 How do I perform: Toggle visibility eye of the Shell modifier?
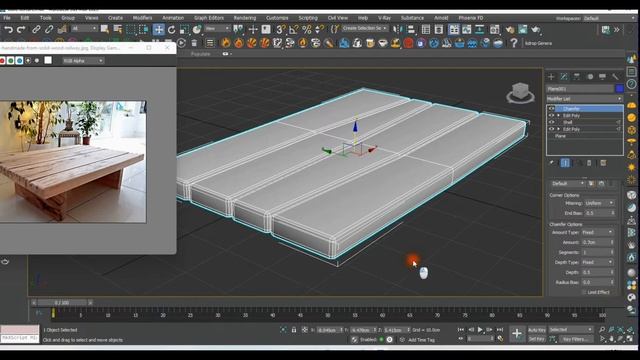(x=551, y=122)
